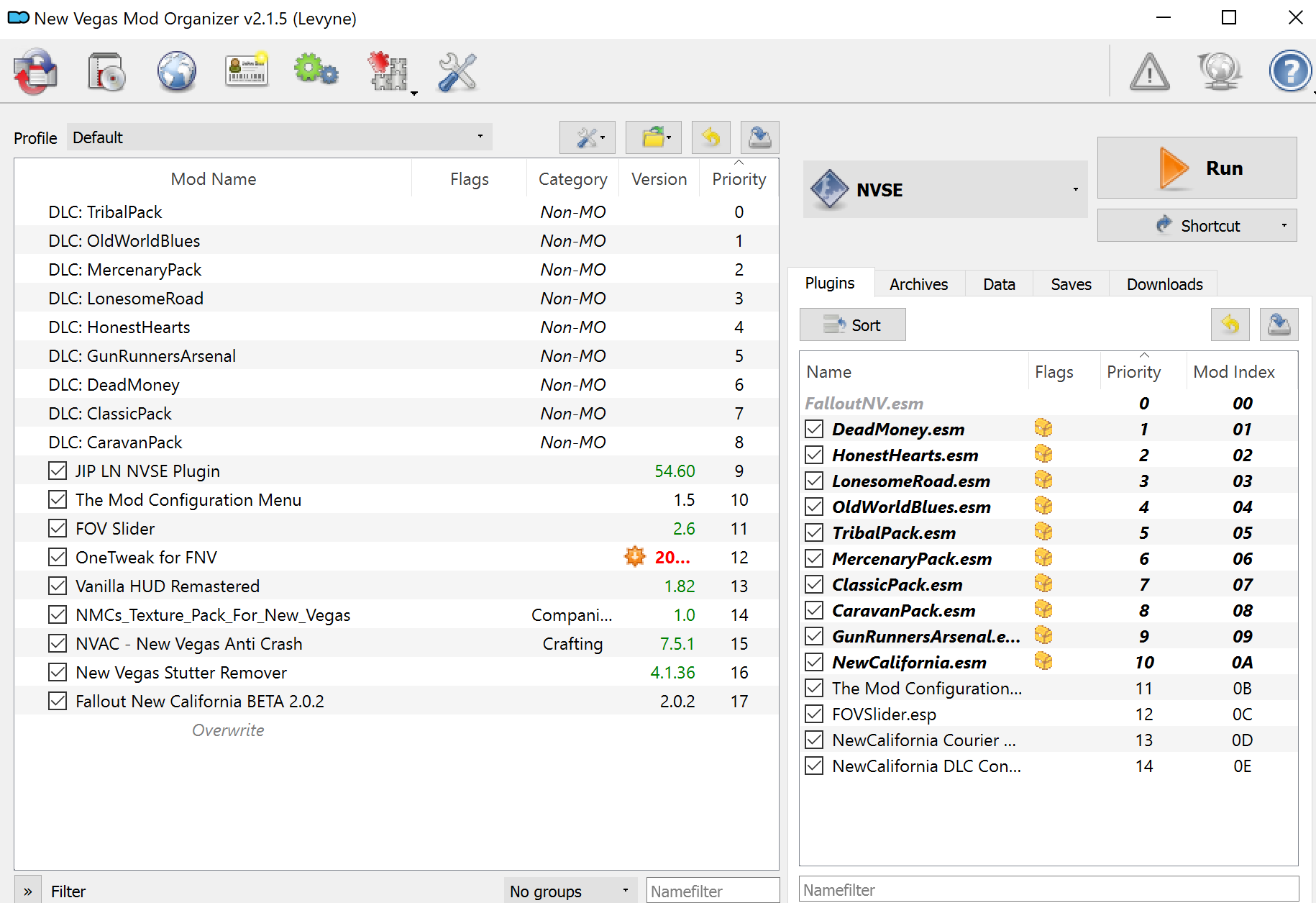The image size is (1316, 903).
Task: Click GunRunnersArsenal archive flag icon
Action: [x=1043, y=636]
